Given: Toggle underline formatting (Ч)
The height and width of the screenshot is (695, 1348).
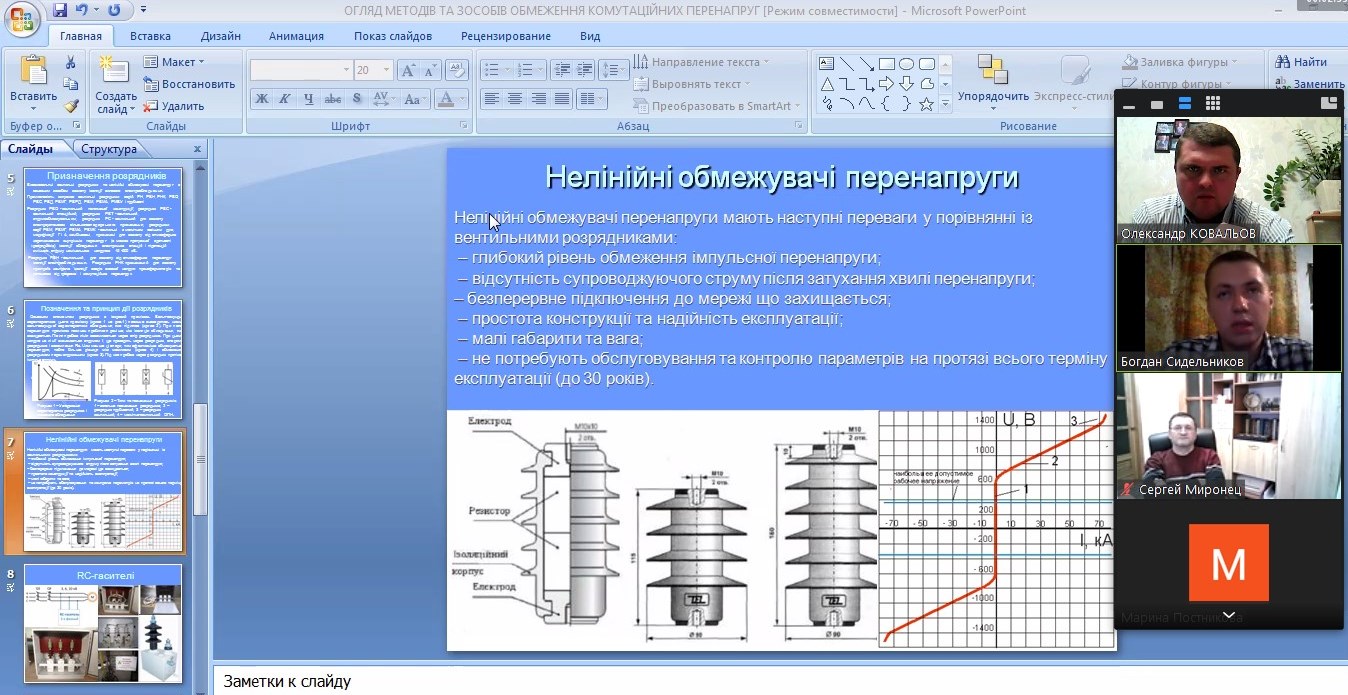Looking at the screenshot, I should tap(308, 98).
